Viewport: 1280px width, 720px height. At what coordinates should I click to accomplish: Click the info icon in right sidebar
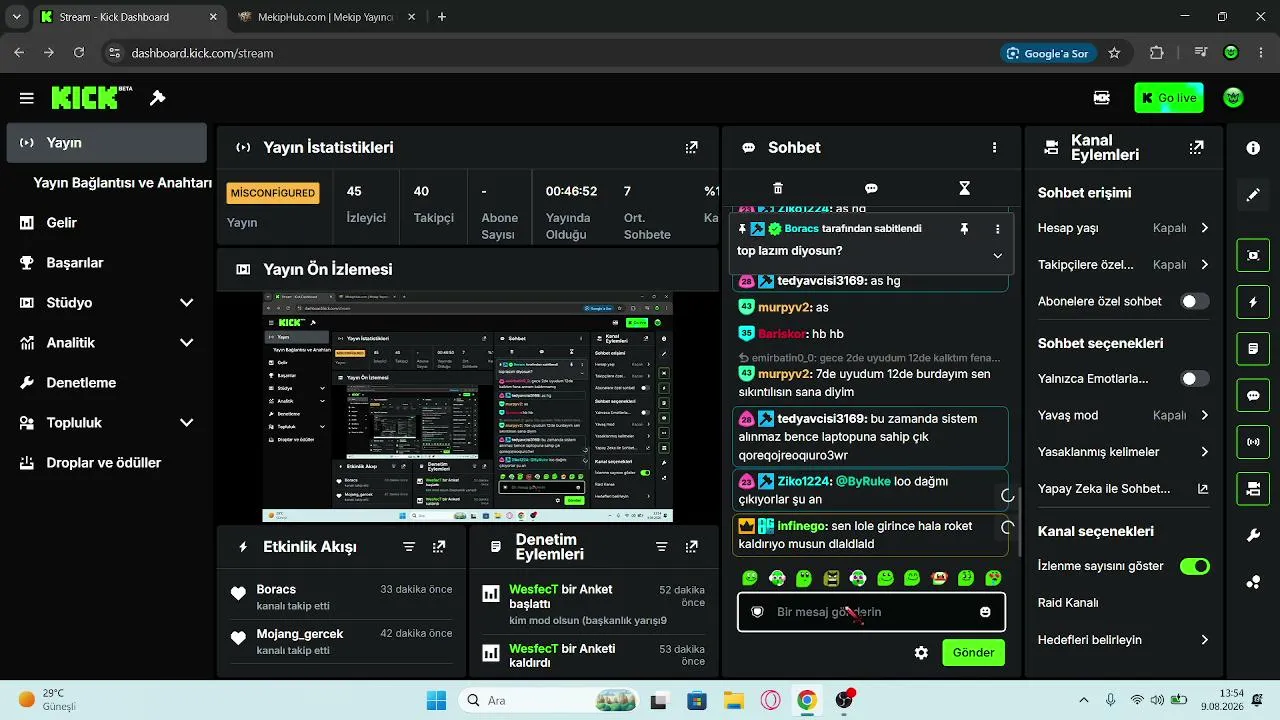click(1253, 148)
